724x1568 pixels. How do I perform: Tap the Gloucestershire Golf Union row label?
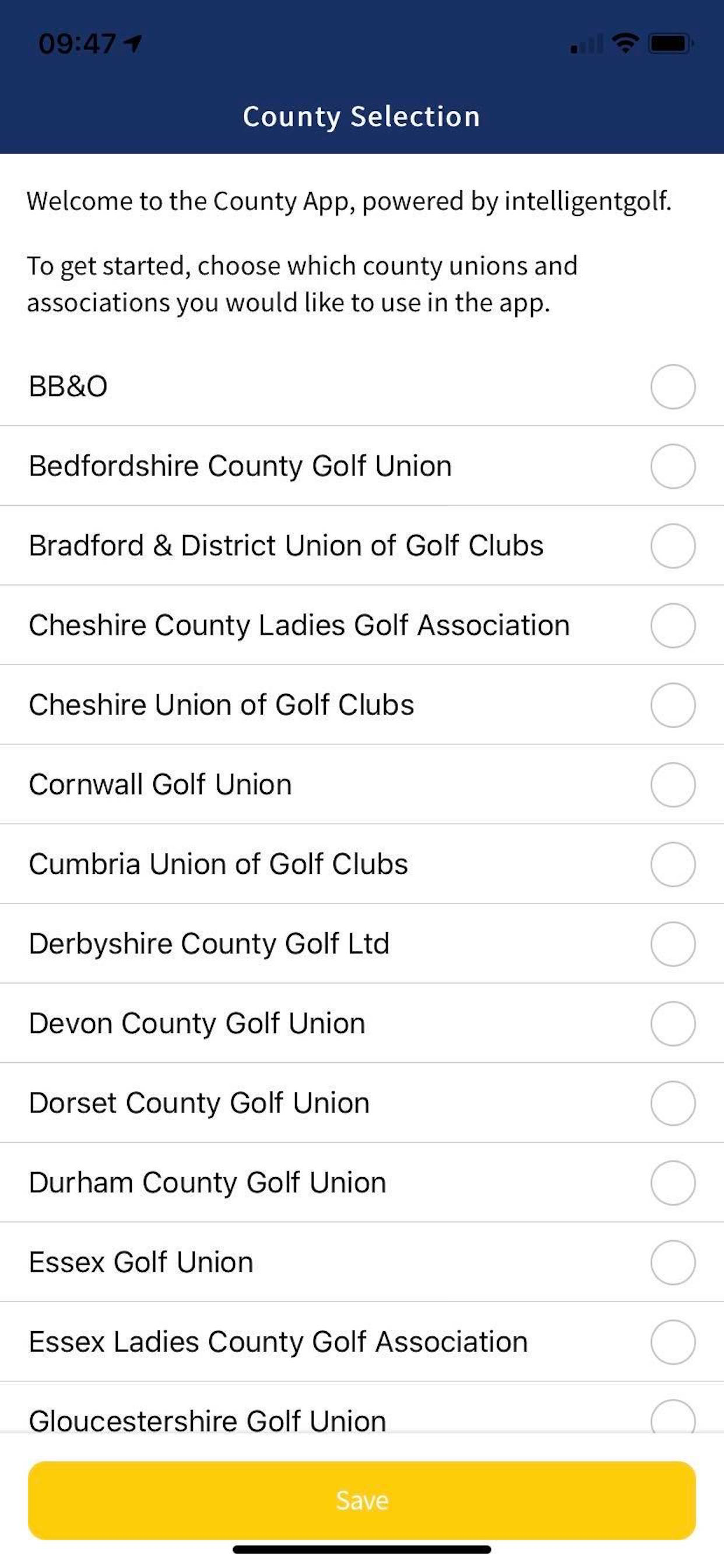pos(208,1420)
